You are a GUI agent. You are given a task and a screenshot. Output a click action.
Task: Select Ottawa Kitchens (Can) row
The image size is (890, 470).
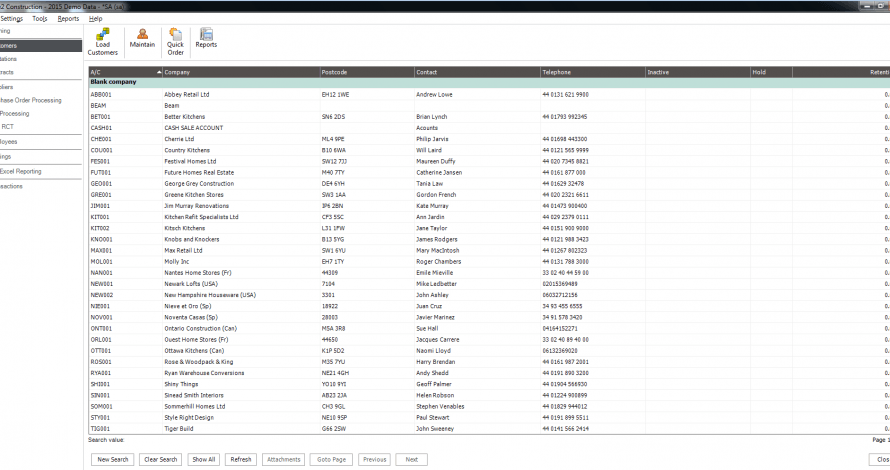(x=489, y=351)
